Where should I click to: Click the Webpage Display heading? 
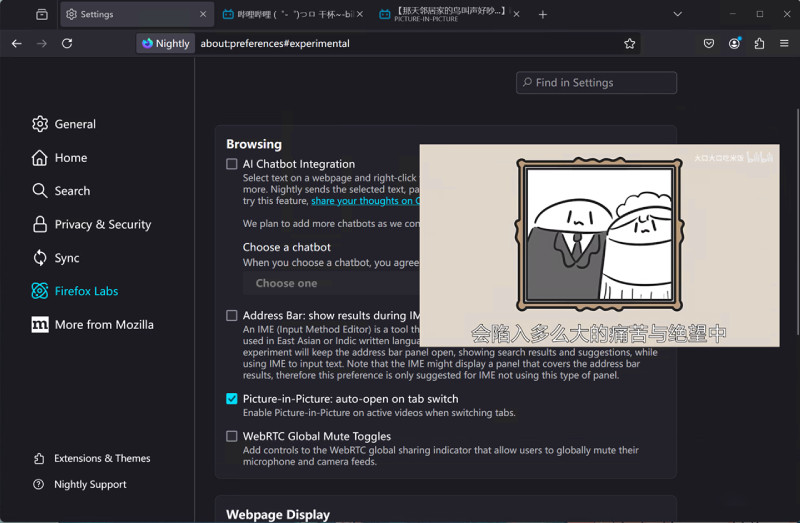pos(278,514)
